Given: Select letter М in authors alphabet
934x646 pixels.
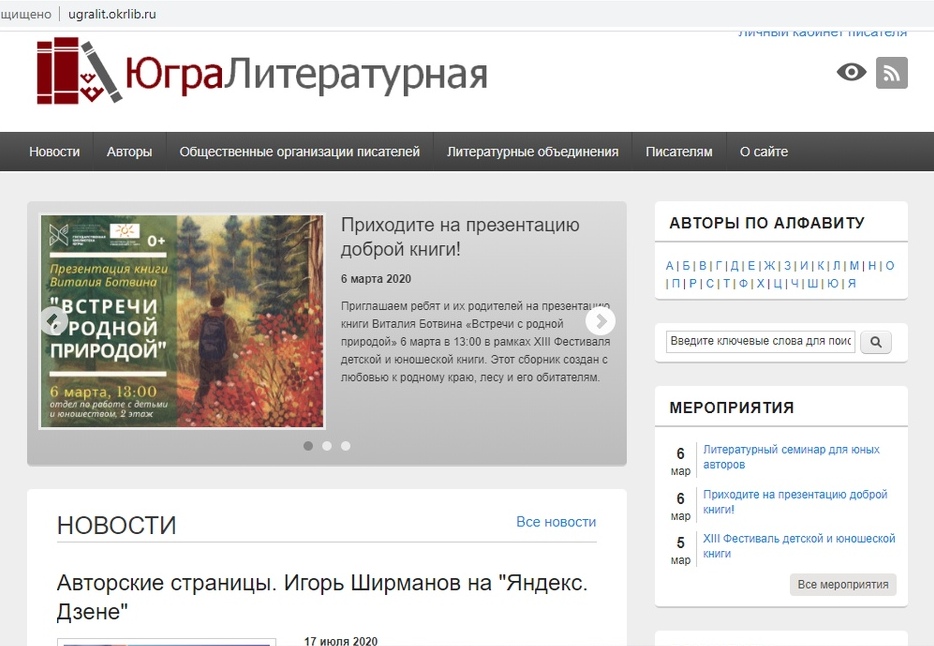Looking at the screenshot, I should click(854, 266).
